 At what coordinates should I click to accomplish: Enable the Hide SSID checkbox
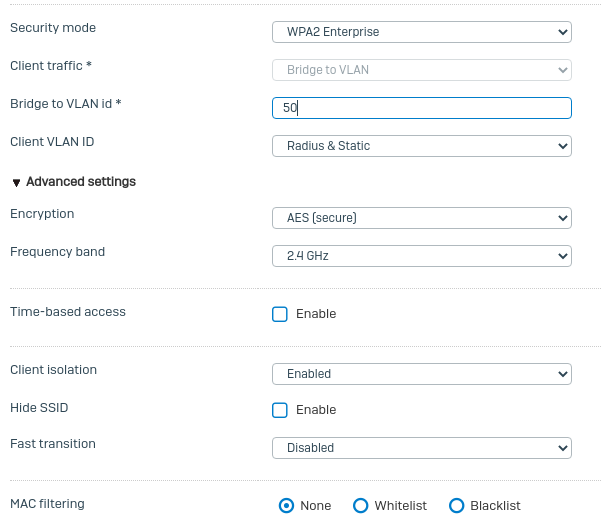click(280, 410)
